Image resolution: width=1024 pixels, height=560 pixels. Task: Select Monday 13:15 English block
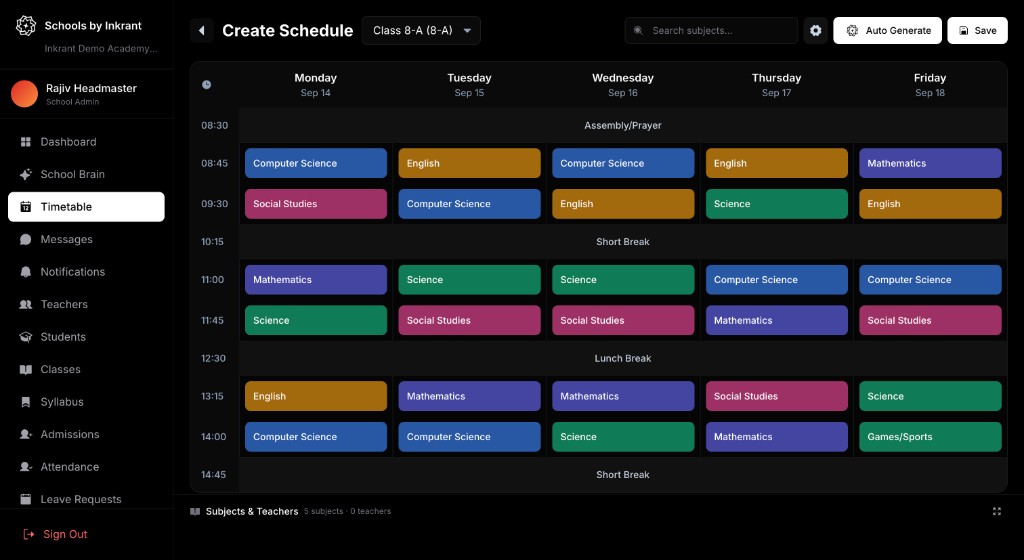pyautogui.click(x=316, y=396)
